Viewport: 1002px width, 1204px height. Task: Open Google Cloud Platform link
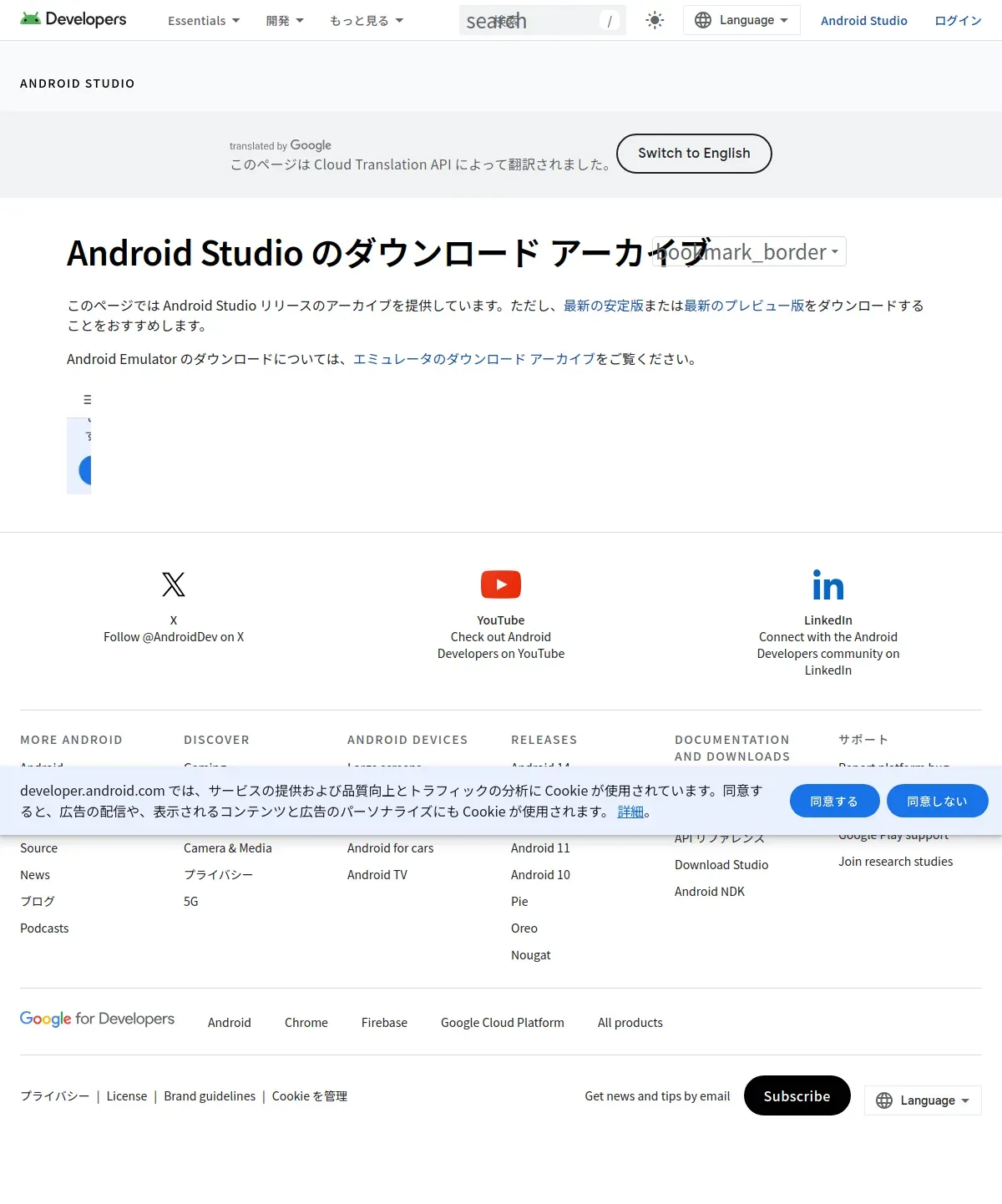[503, 1023]
